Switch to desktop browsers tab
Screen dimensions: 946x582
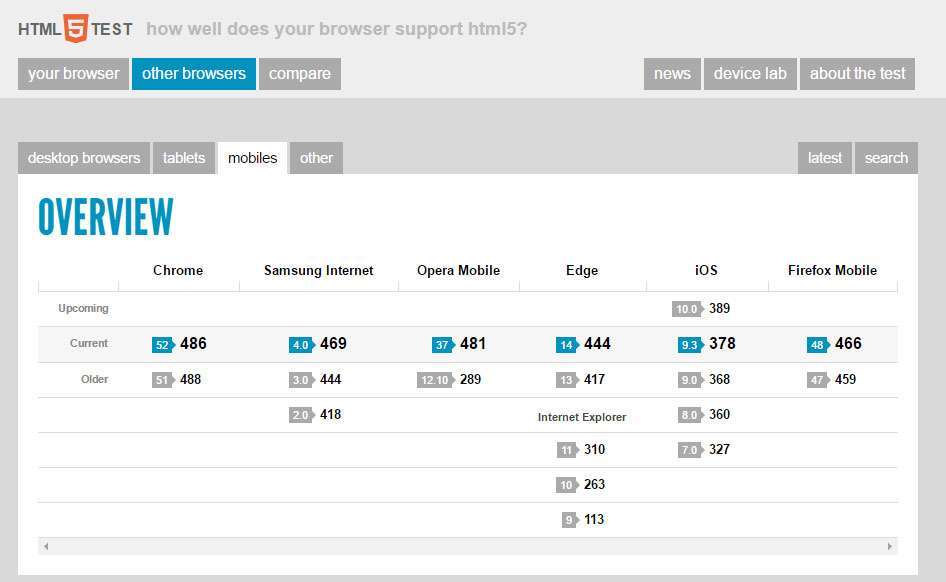[x=84, y=158]
